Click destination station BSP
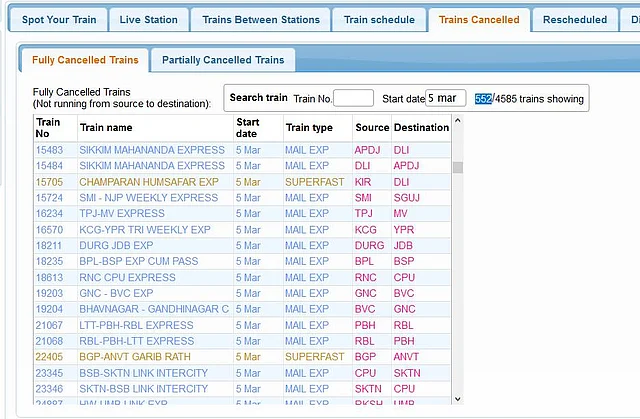 pyautogui.click(x=404, y=261)
